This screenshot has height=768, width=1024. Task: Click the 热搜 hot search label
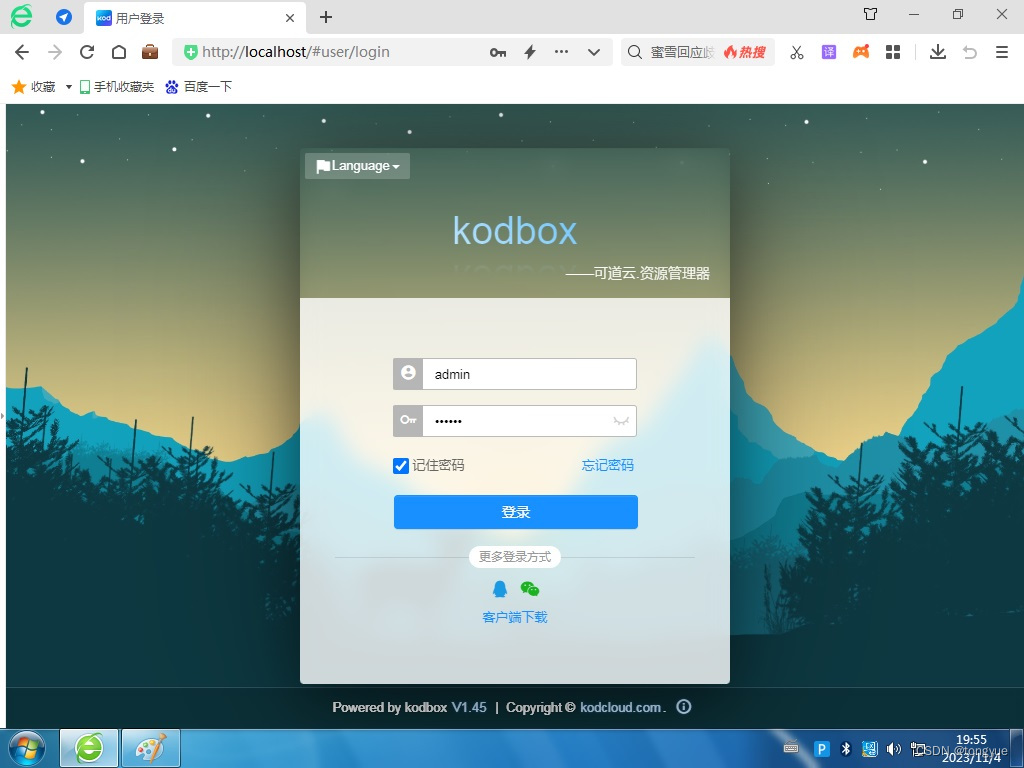[x=744, y=52]
